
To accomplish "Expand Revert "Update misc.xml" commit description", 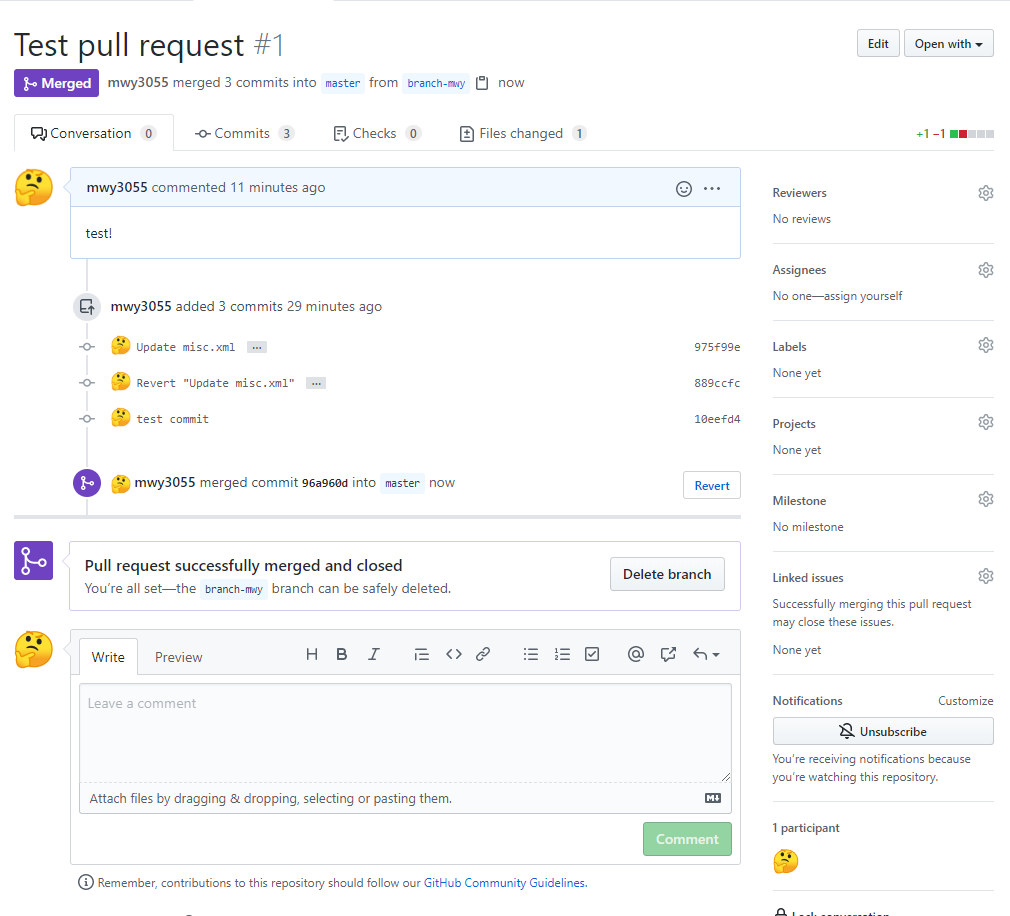I will 316,383.
